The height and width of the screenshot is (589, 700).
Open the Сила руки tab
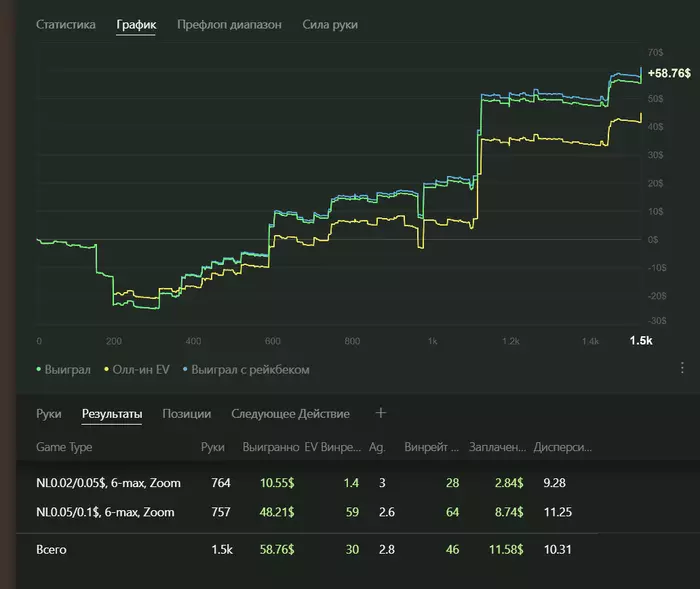[330, 25]
